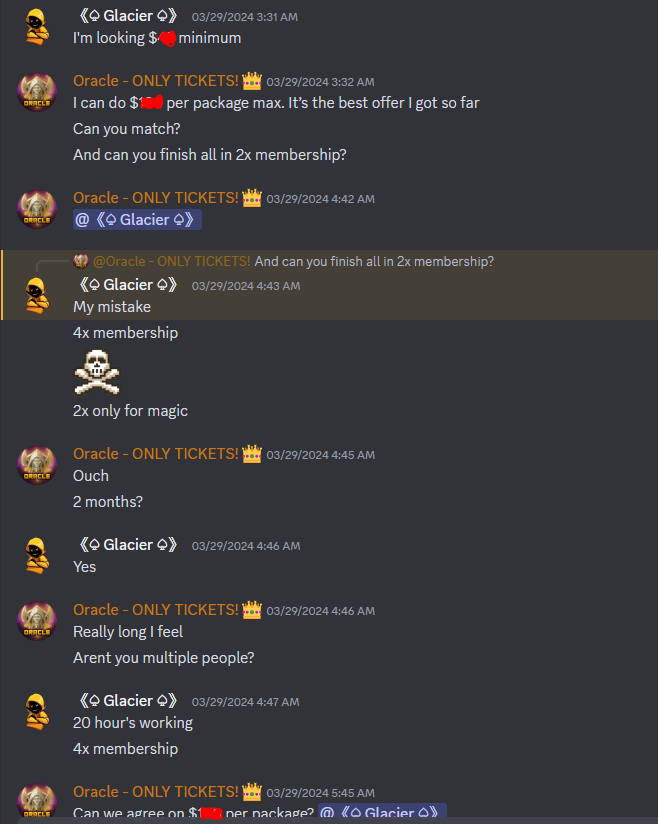Click the Oracle username at 5:45 AM
The height and width of the screenshot is (824, 658).
click(156, 792)
